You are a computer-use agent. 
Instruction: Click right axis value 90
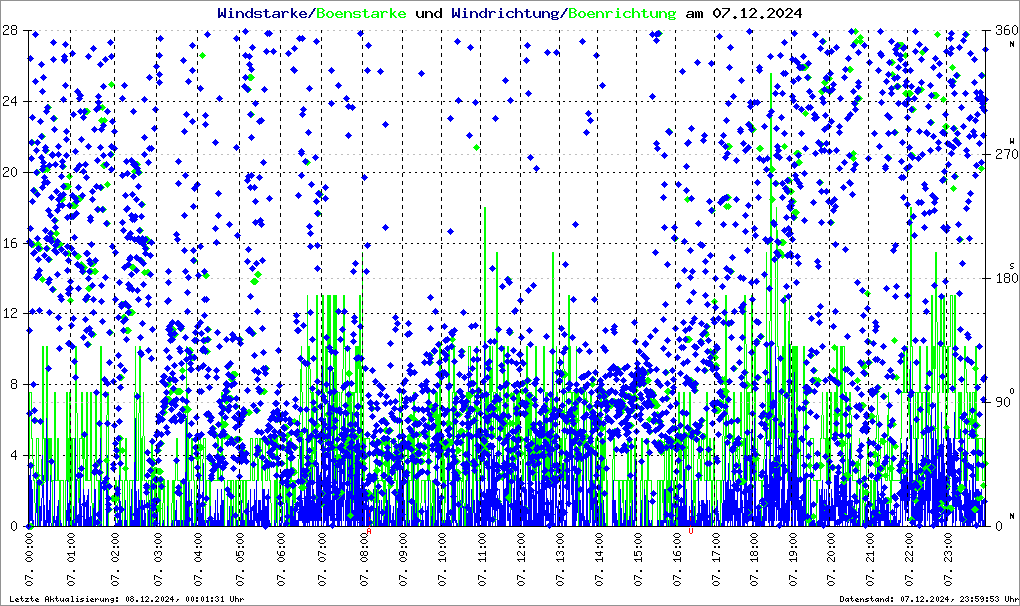pyautogui.click(x=1002, y=402)
